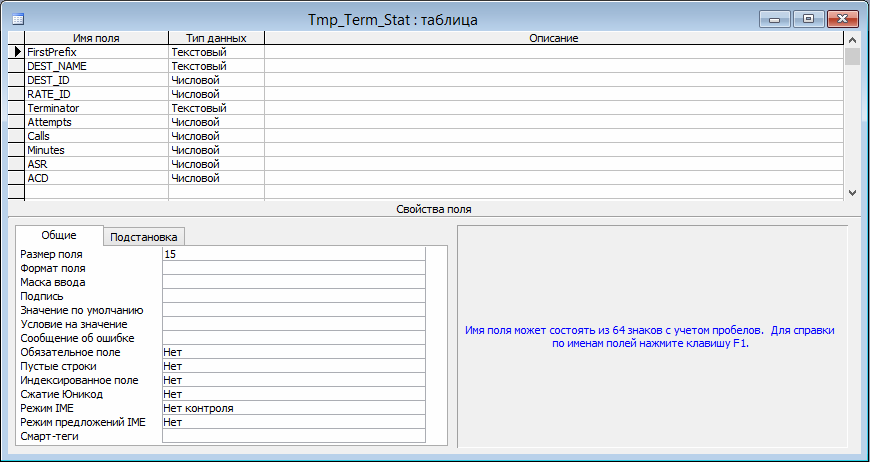The width and height of the screenshot is (870, 462).
Task: Click the Условие на значение input box
Action: coord(294,324)
